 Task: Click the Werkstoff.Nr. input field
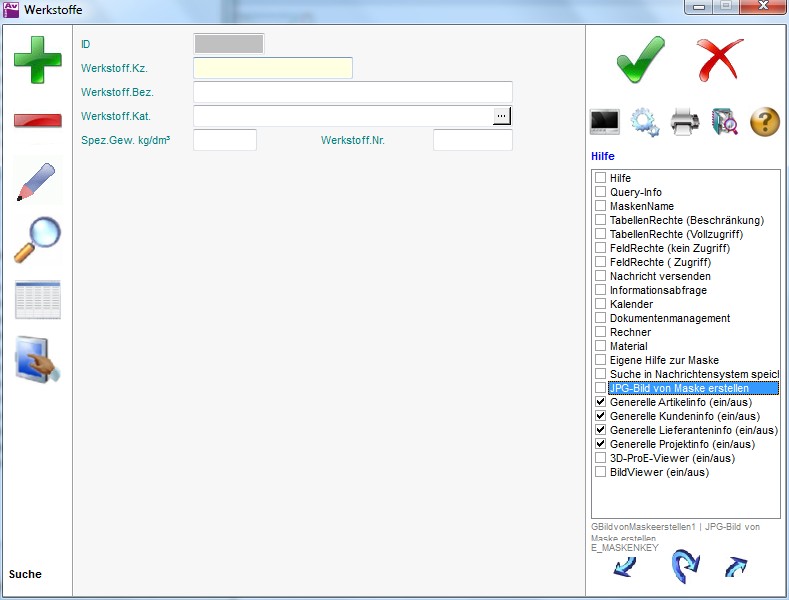472,140
